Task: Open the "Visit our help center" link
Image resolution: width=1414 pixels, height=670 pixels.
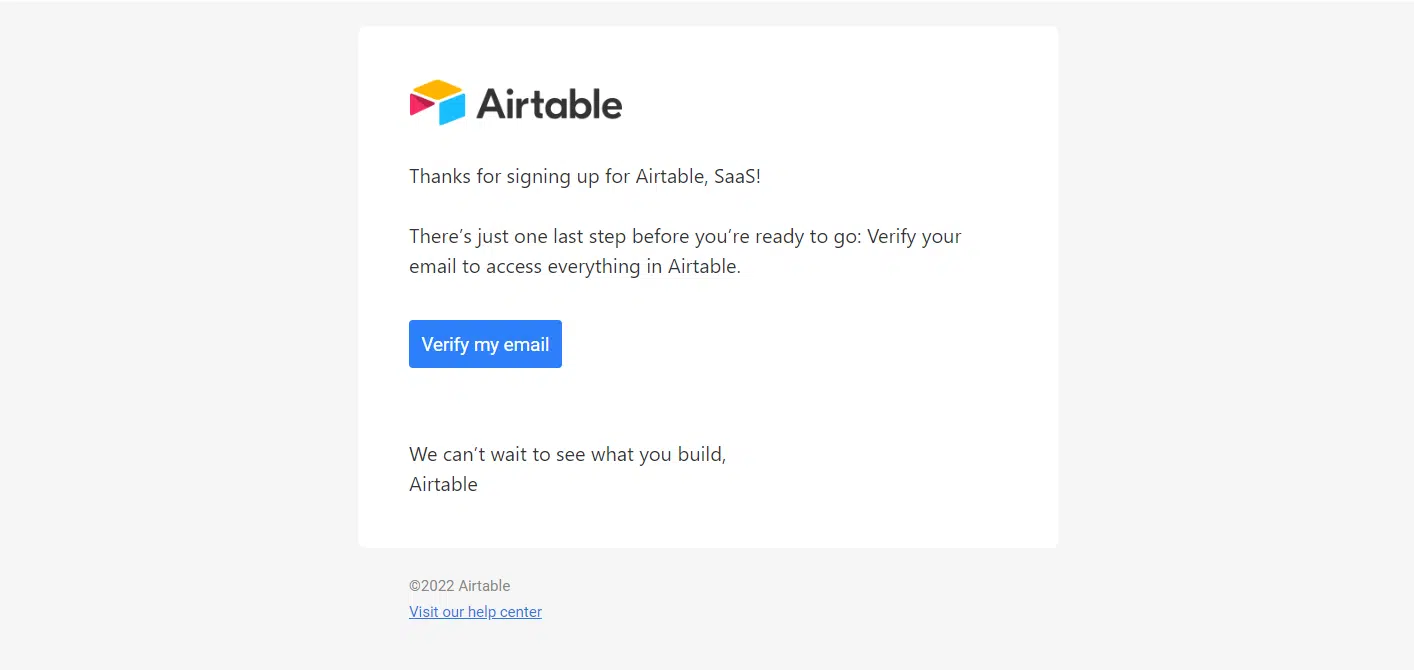Action: coord(475,612)
